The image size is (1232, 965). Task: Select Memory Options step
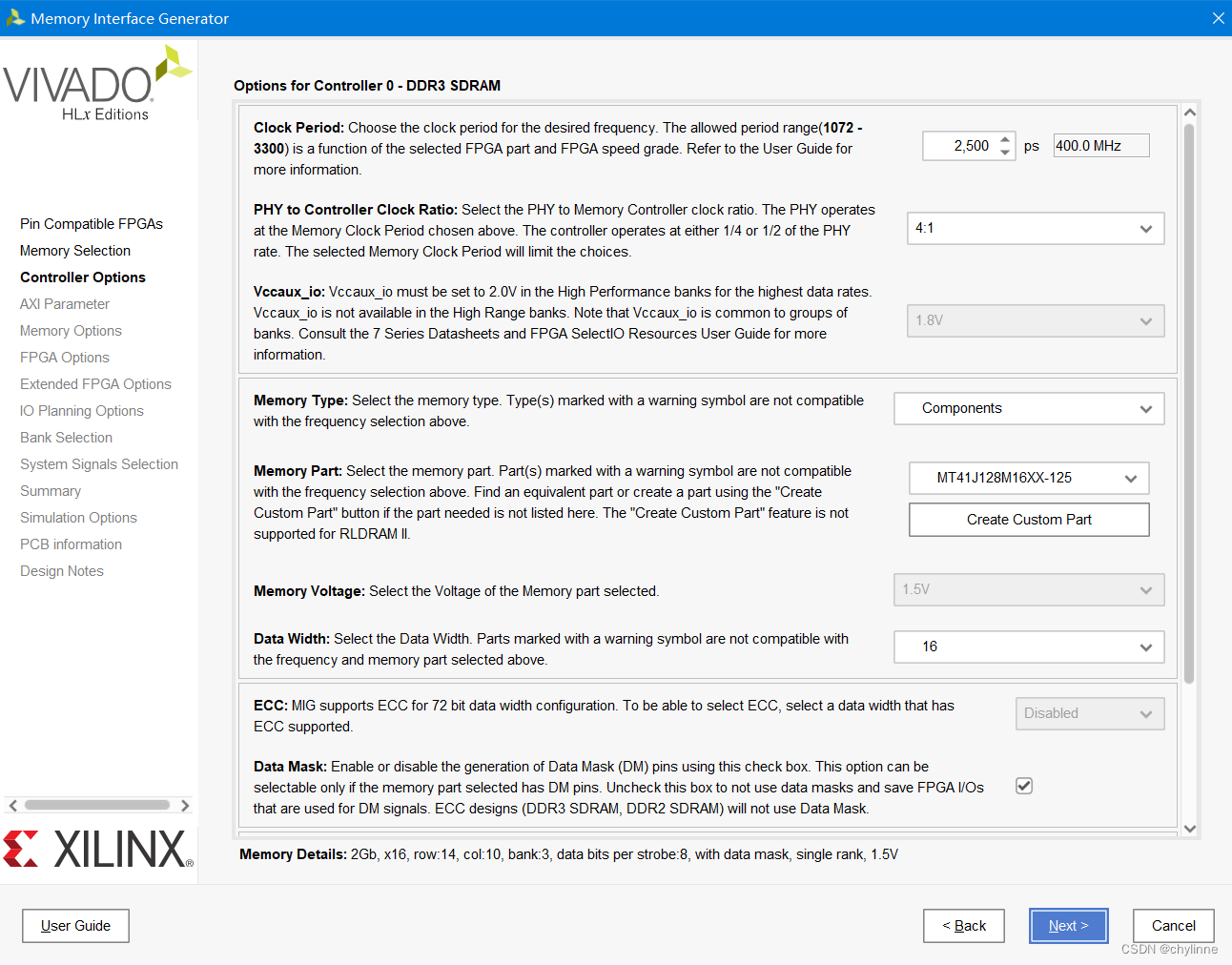pyautogui.click(x=71, y=331)
